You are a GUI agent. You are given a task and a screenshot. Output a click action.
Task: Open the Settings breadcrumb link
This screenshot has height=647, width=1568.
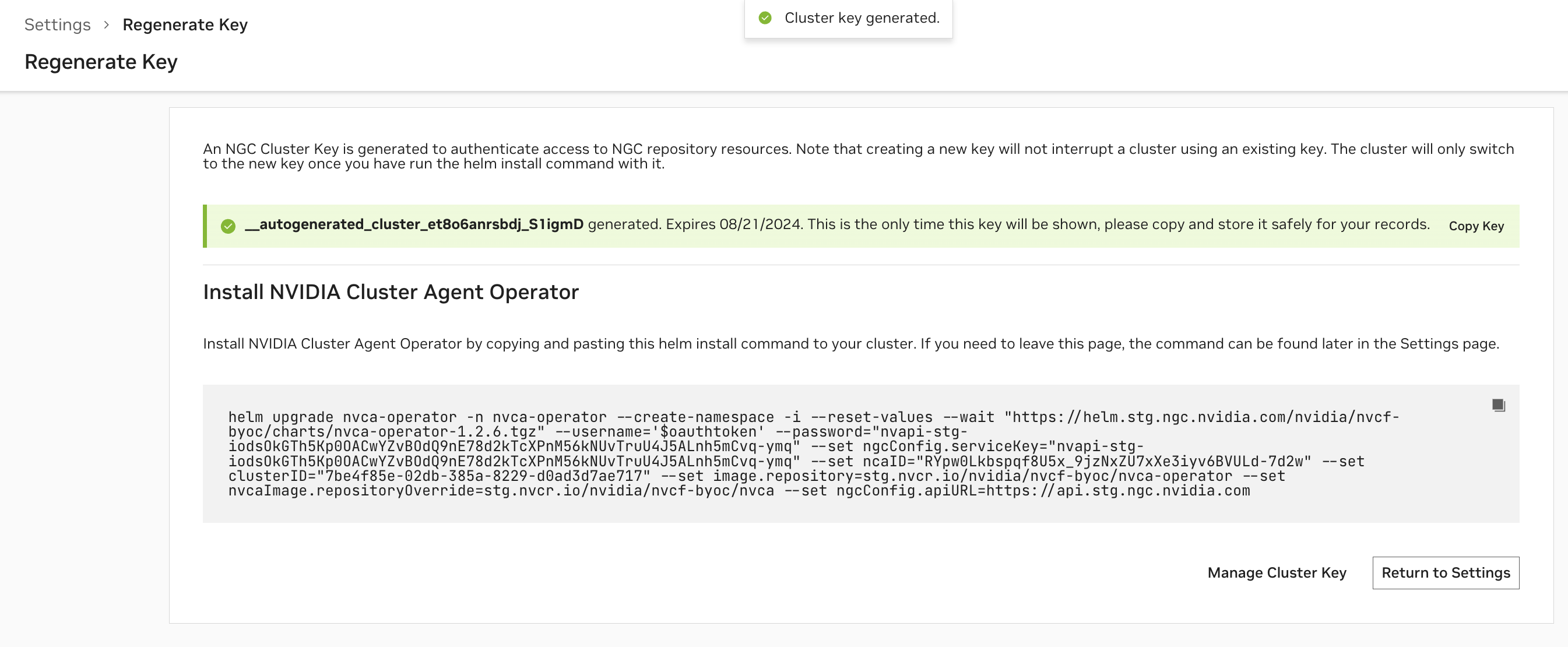[57, 25]
